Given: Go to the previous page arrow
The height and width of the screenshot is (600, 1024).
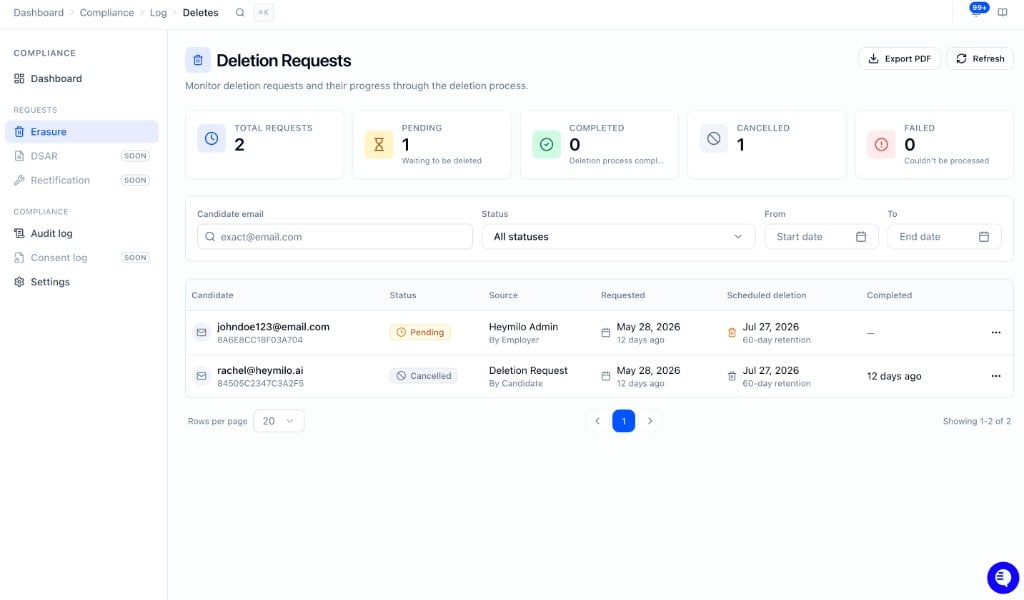Looking at the screenshot, I should (597, 421).
